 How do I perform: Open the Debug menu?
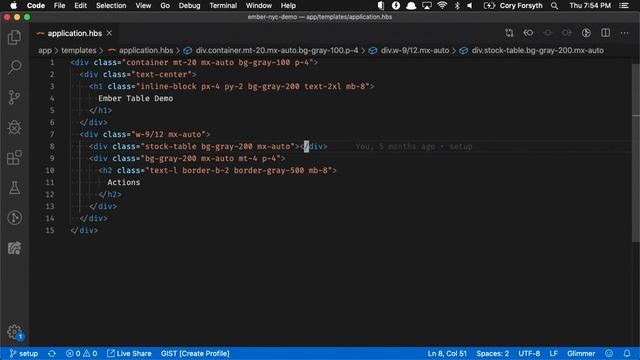189,6
